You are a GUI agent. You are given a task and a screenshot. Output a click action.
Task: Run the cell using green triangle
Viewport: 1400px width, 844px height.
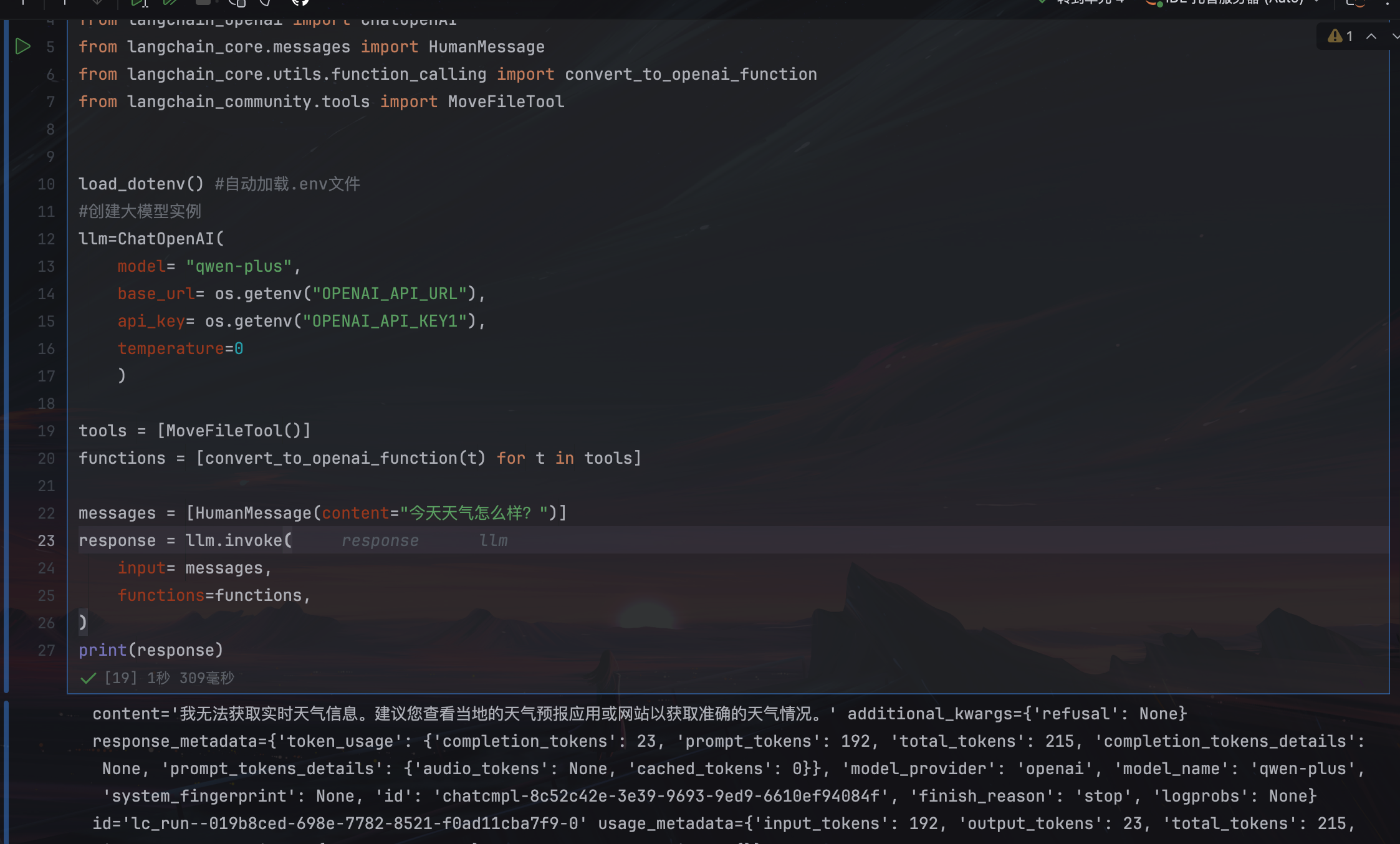[x=23, y=47]
